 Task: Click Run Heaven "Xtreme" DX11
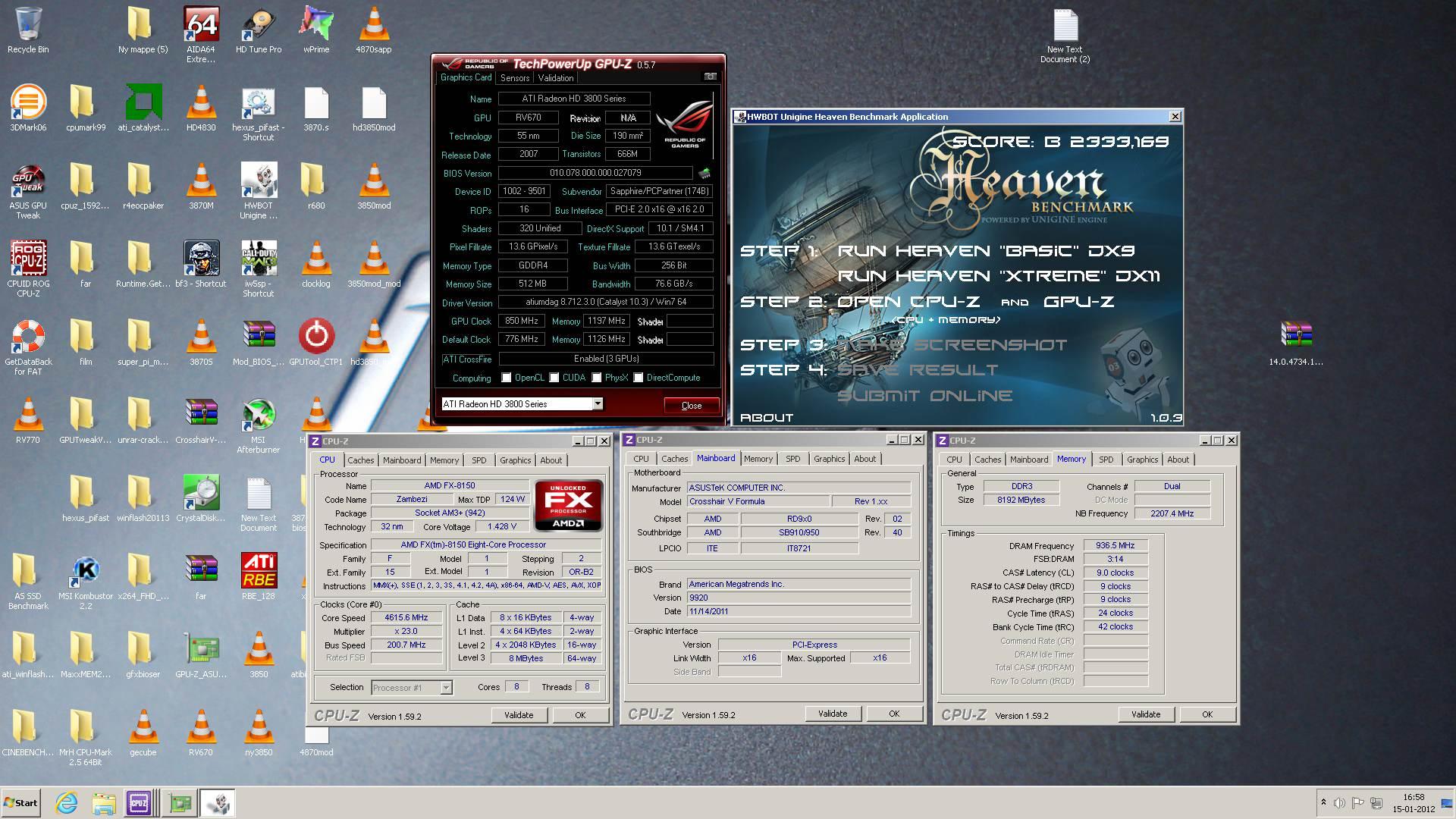pyautogui.click(x=999, y=276)
